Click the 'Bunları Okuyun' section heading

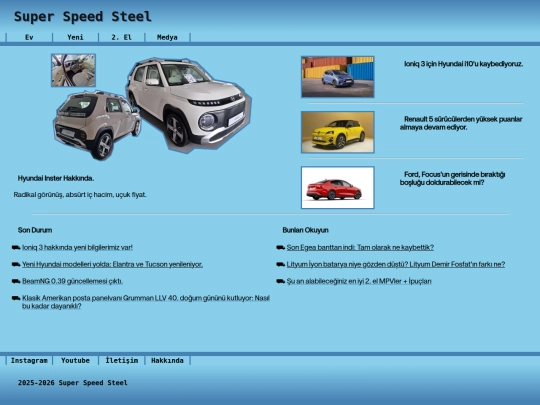(305, 230)
